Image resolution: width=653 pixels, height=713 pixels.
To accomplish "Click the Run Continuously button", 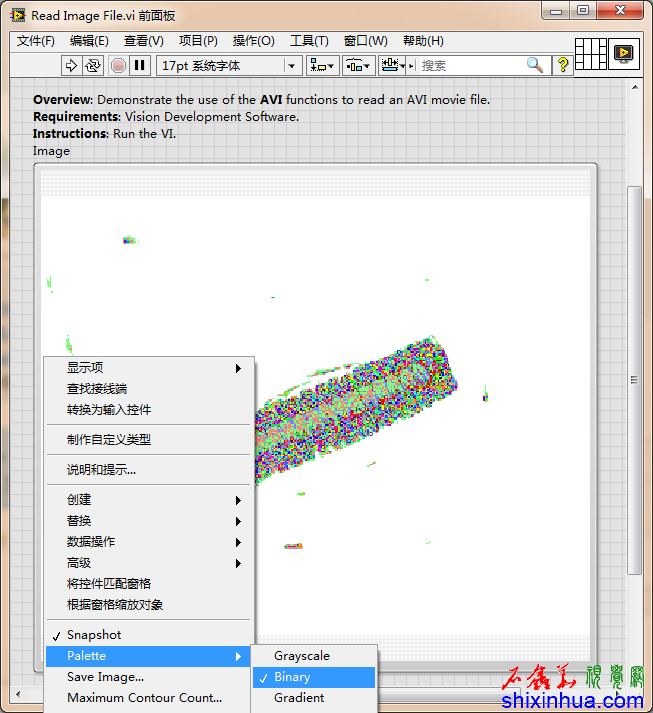I will 93,65.
